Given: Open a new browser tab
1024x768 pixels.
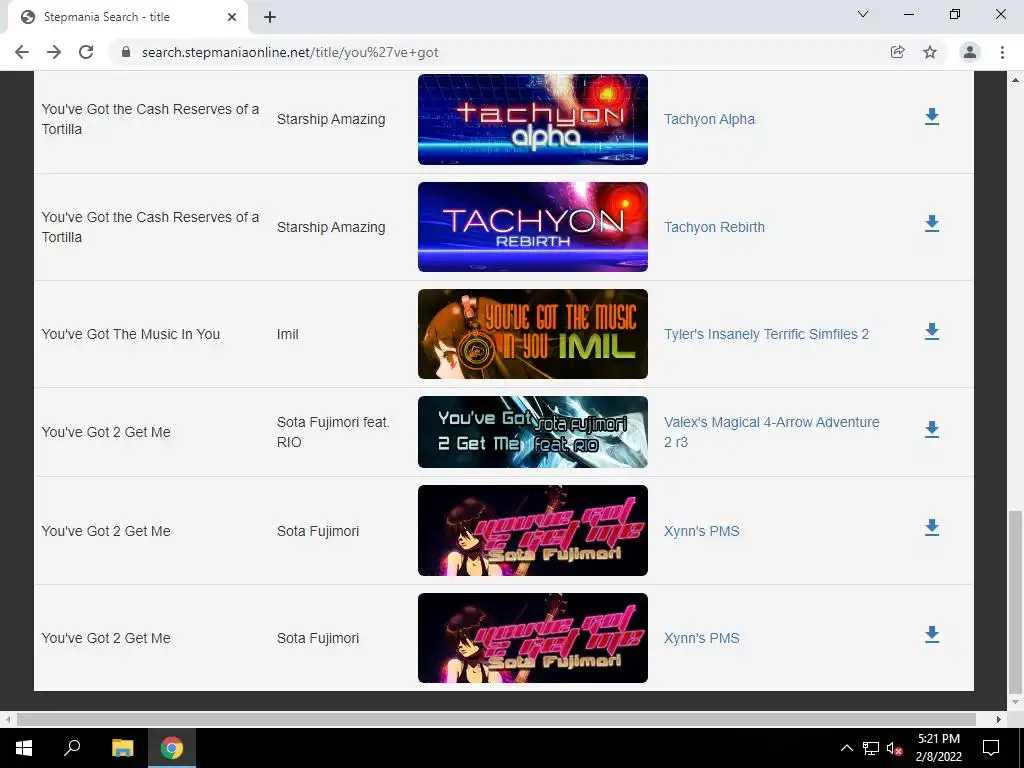Looking at the screenshot, I should pos(270,18).
